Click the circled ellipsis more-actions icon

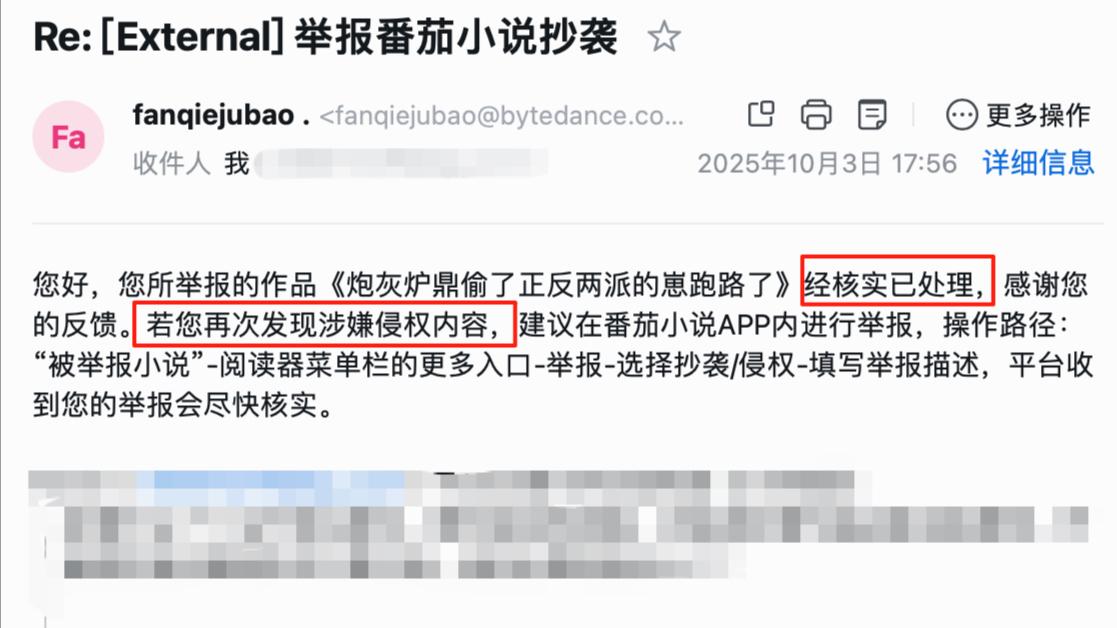(961, 115)
